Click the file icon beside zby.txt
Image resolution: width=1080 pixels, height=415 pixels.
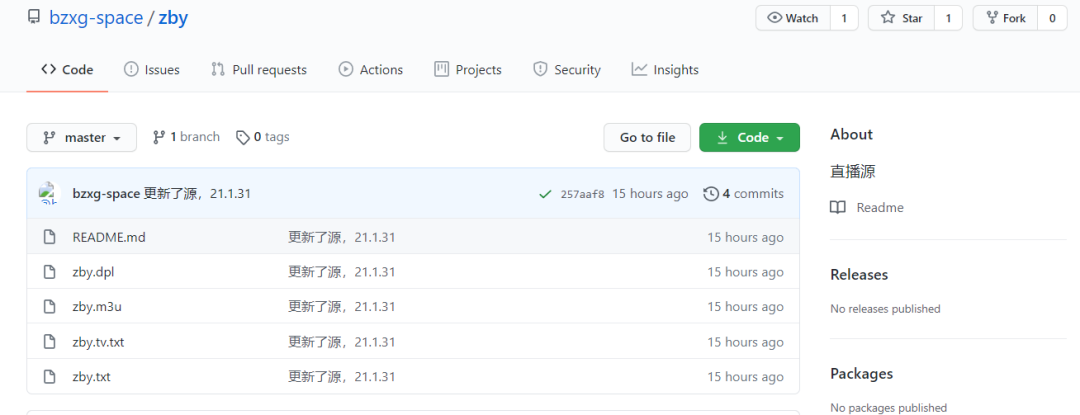[x=49, y=377]
